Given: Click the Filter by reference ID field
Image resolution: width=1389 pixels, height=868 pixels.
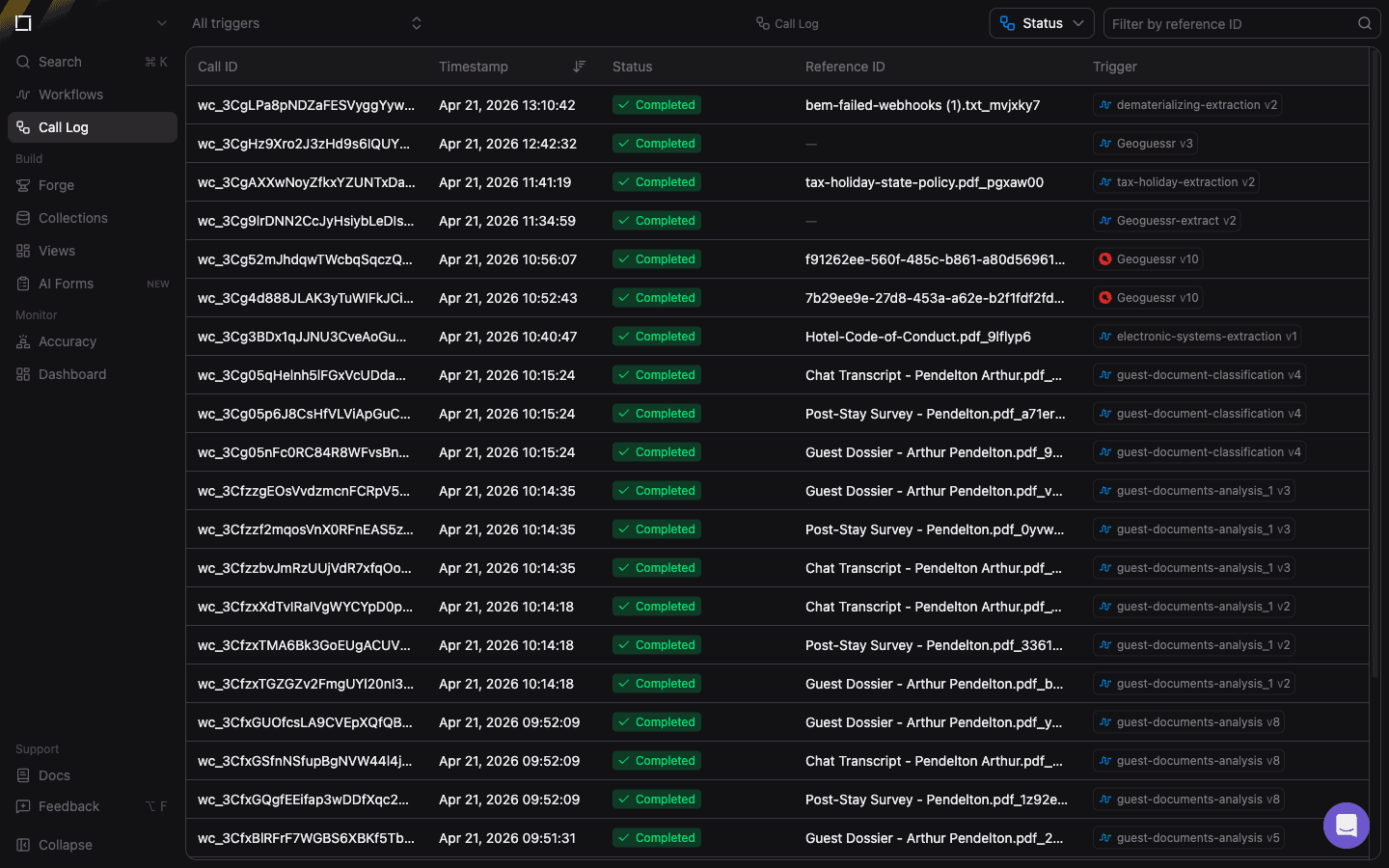Looking at the screenshot, I should [x=1230, y=24].
